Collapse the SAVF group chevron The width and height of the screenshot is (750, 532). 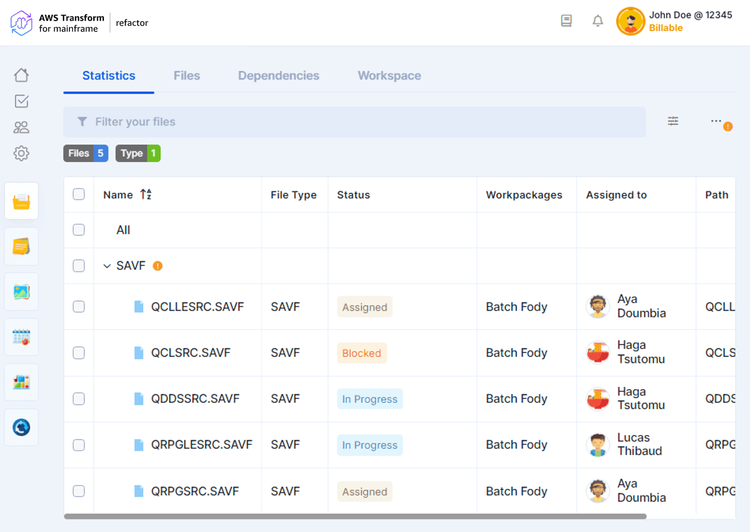click(x=107, y=266)
